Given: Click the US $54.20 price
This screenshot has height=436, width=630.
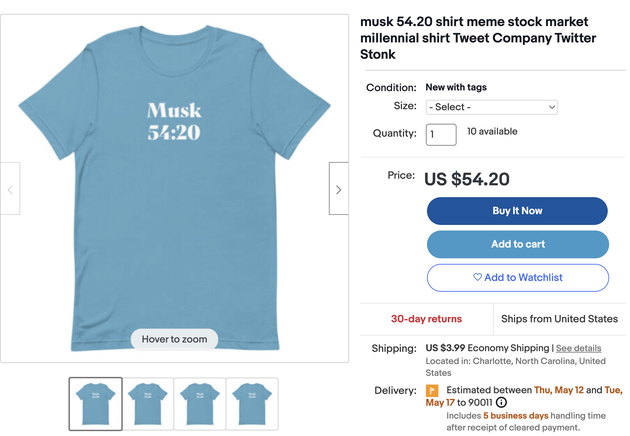Looking at the screenshot, I should tap(467, 180).
